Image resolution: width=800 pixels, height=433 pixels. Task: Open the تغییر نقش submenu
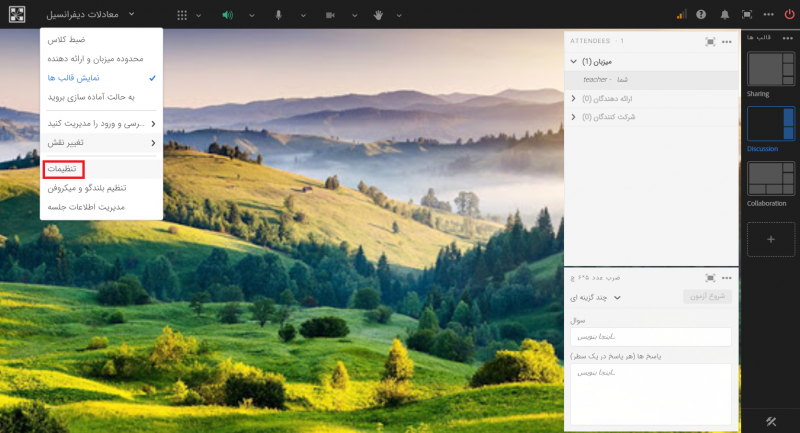point(100,142)
